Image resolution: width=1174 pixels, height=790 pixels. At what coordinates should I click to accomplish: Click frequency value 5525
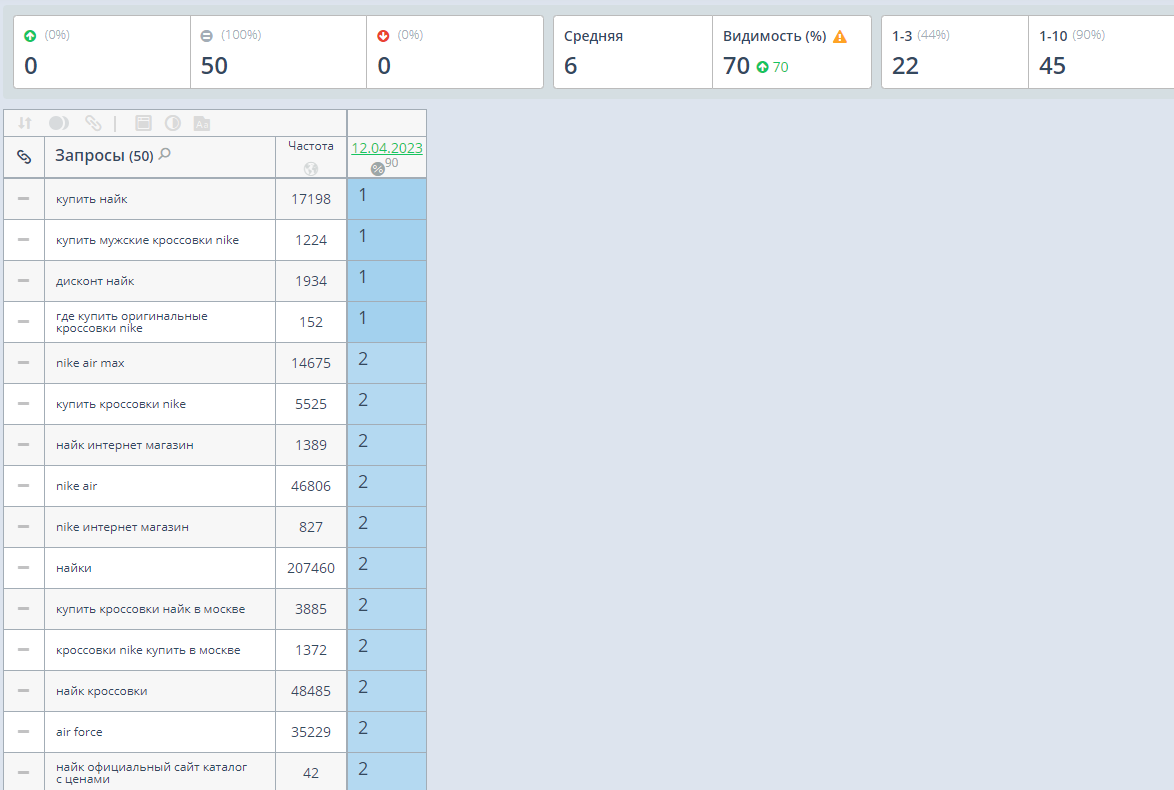click(x=311, y=404)
